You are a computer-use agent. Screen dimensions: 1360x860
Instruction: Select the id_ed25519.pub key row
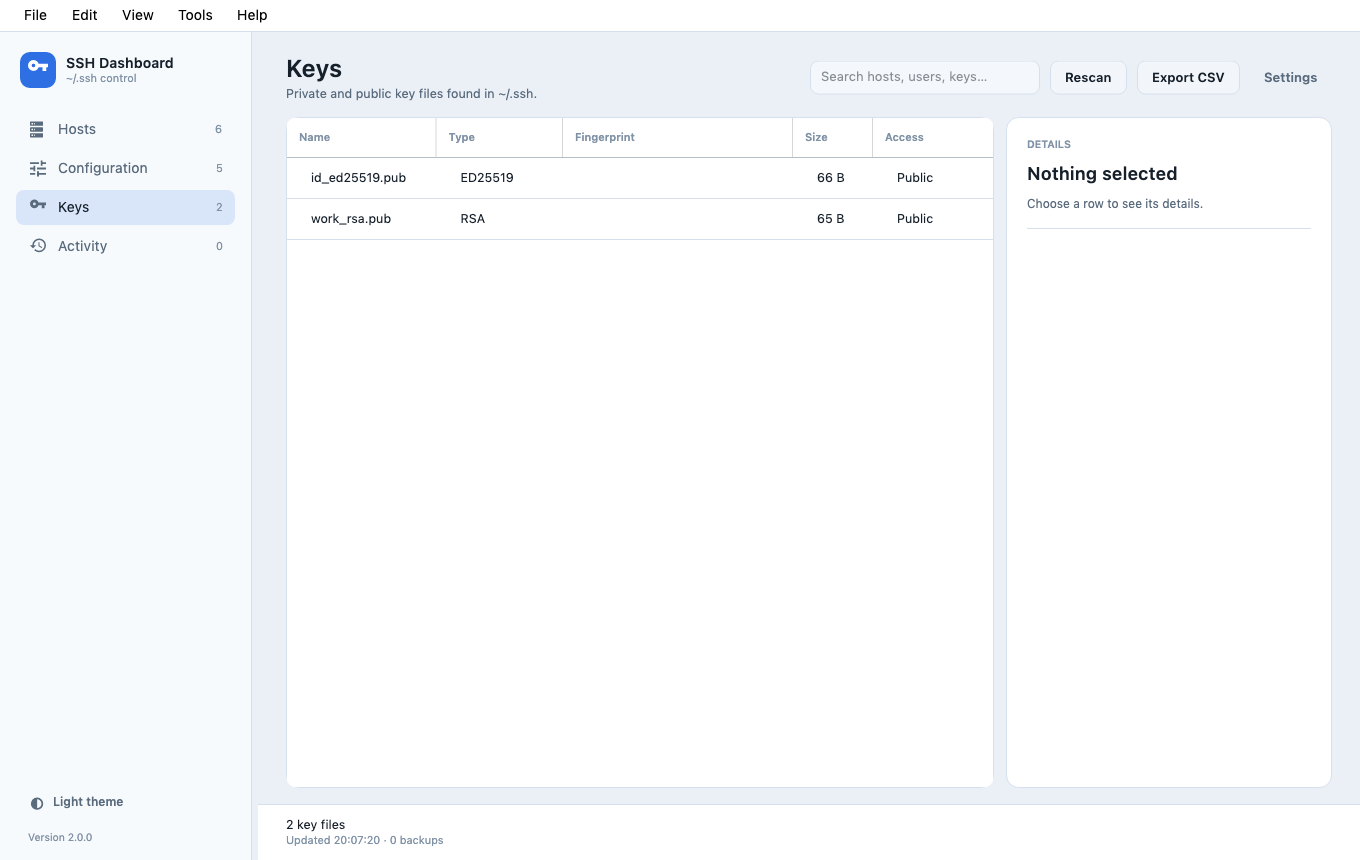point(640,178)
